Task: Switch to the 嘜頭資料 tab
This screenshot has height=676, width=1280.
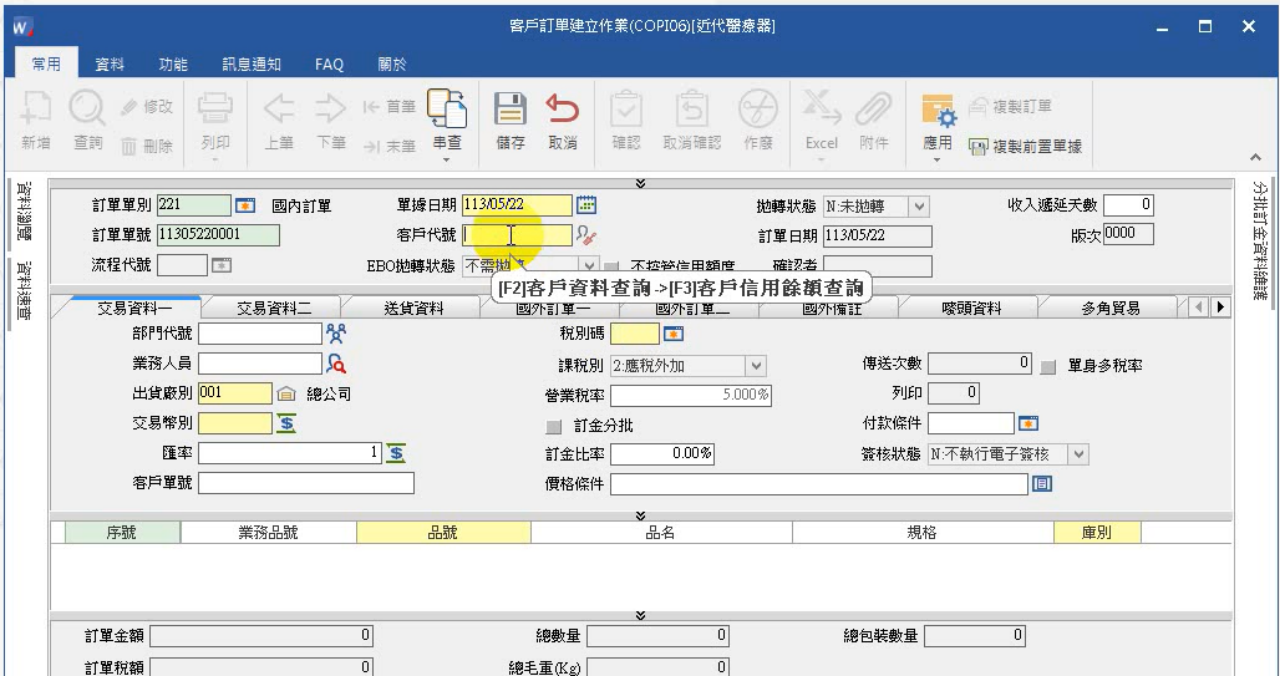Action: pyautogui.click(x=972, y=307)
